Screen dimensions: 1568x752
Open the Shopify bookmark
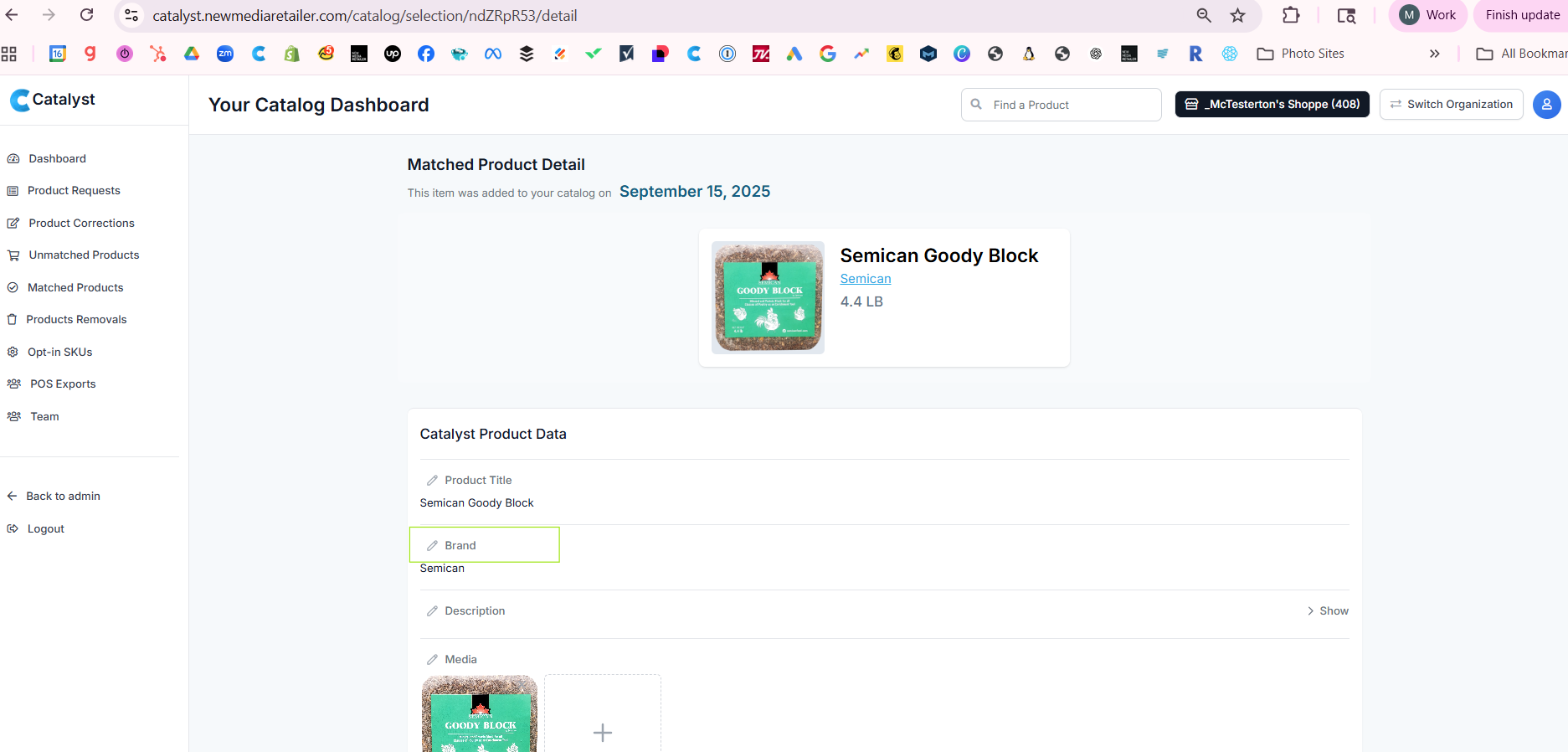click(292, 54)
